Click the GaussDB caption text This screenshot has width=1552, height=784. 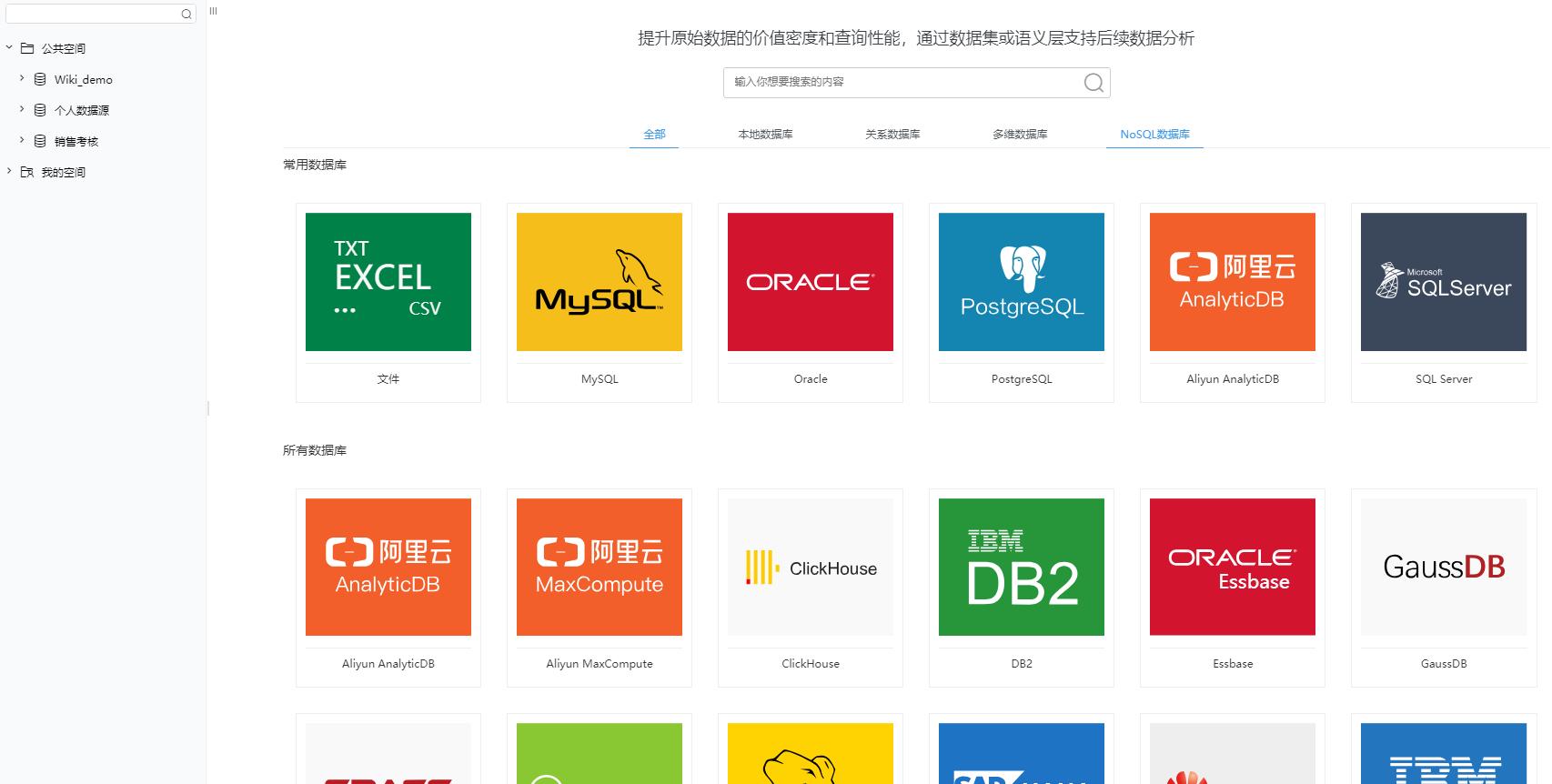(x=1444, y=664)
